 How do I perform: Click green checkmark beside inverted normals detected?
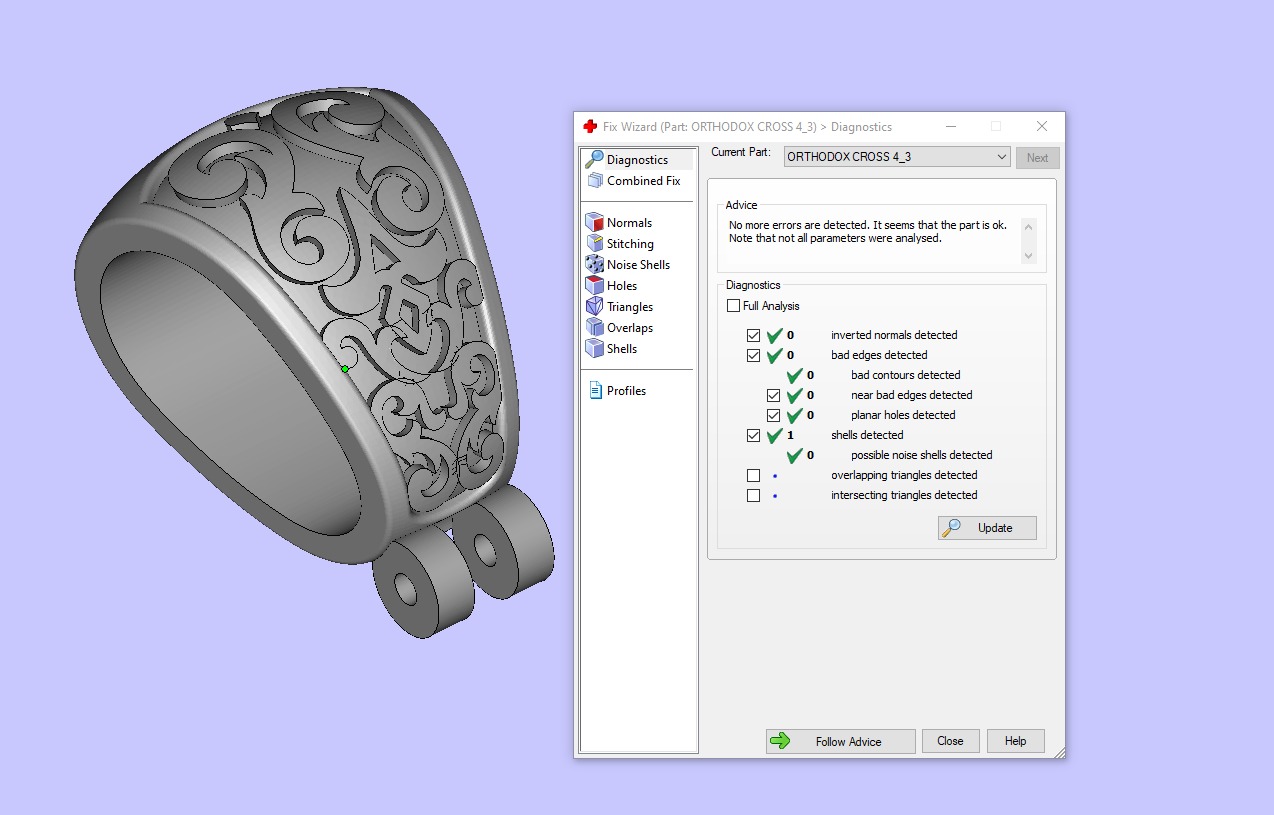tap(774, 335)
